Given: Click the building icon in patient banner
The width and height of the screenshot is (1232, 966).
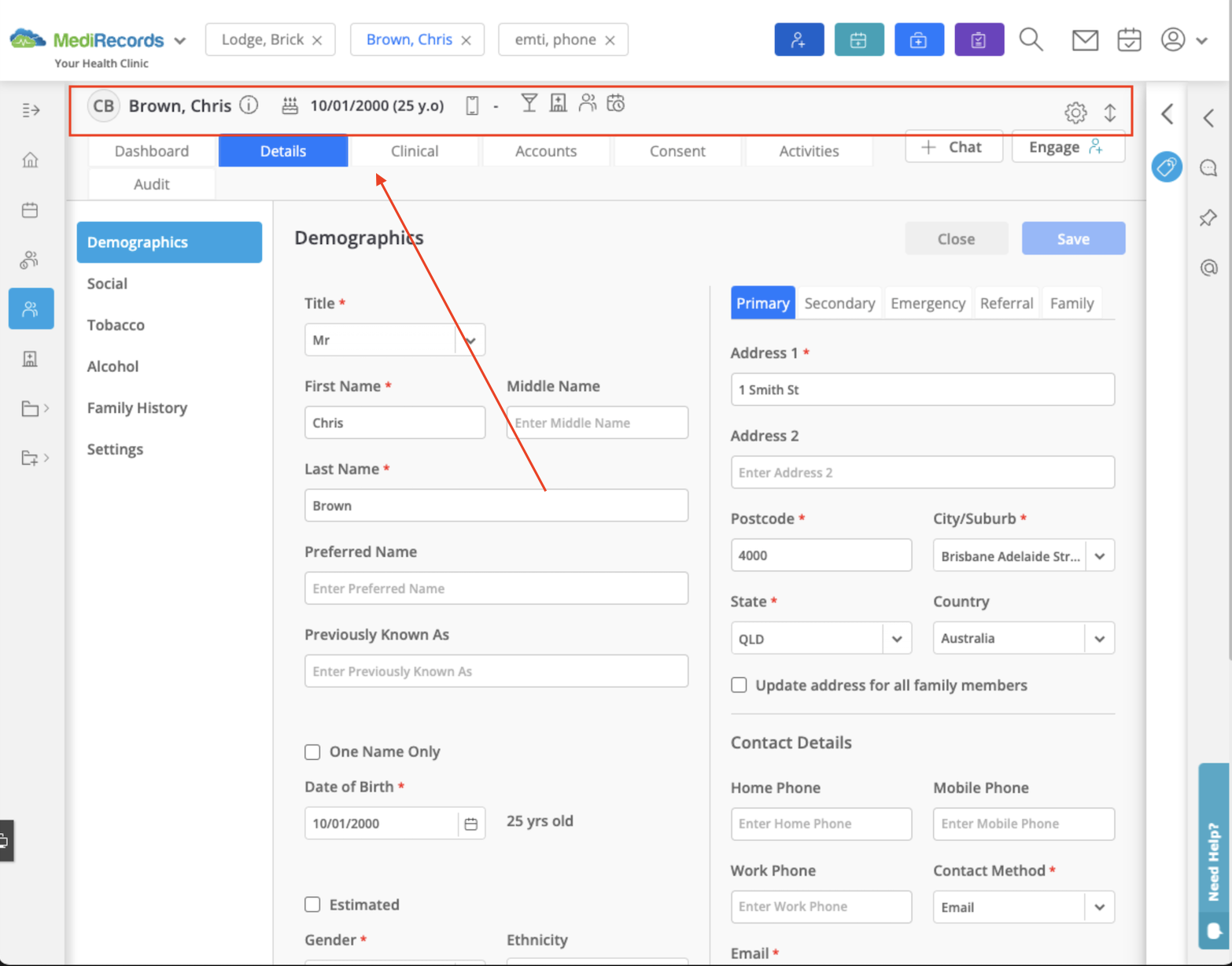Looking at the screenshot, I should click(x=558, y=103).
